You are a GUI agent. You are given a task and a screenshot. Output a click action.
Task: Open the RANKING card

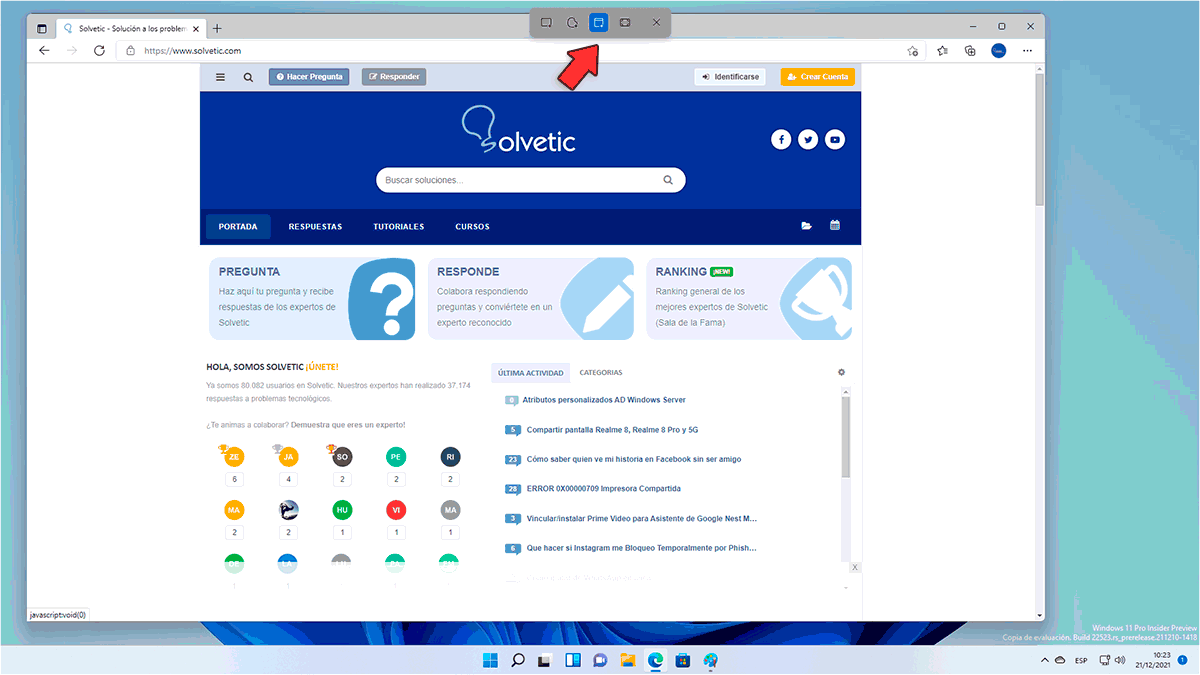pyautogui.click(x=749, y=299)
